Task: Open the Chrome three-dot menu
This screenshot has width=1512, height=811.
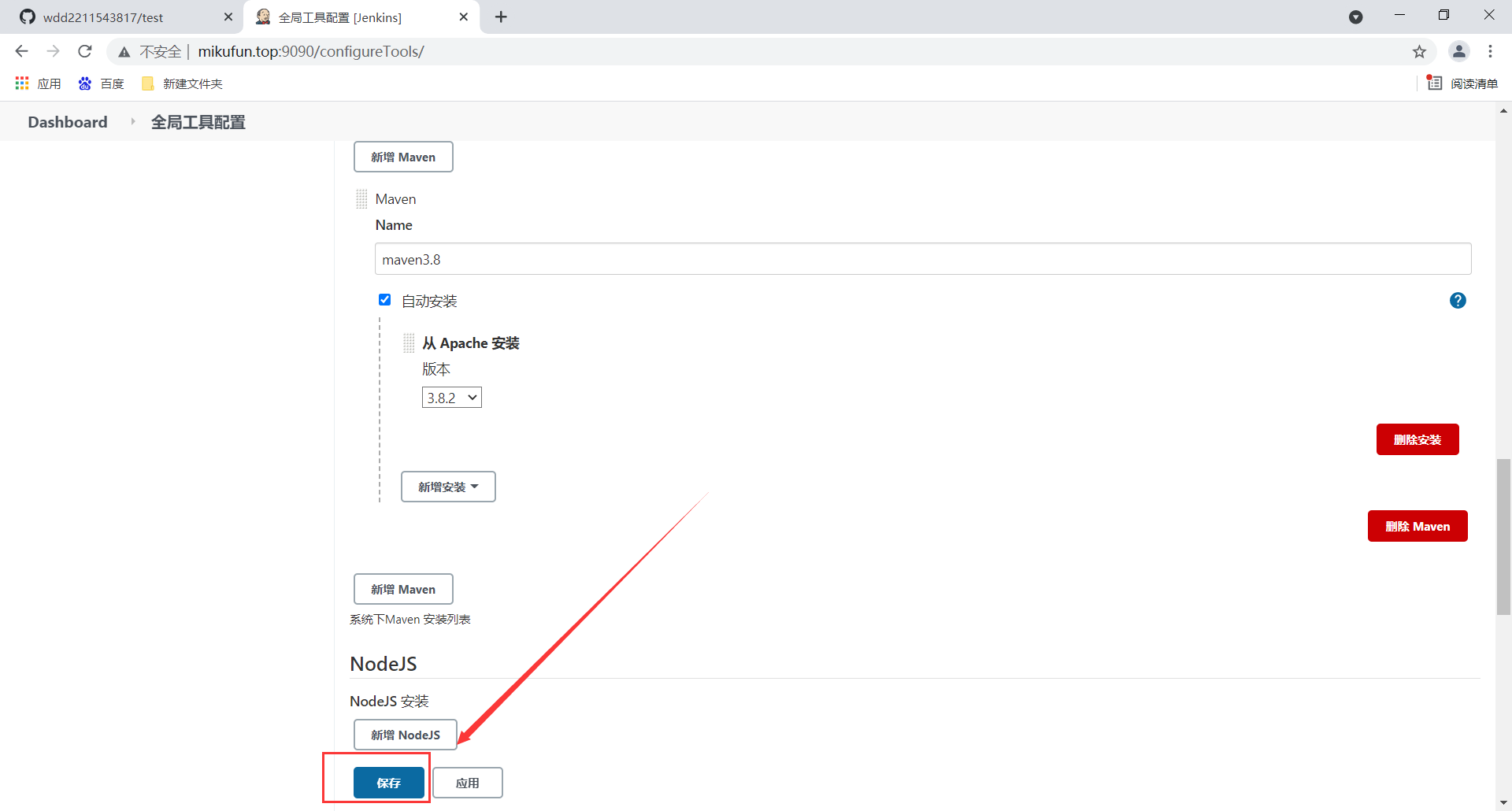Action: pyautogui.click(x=1490, y=51)
